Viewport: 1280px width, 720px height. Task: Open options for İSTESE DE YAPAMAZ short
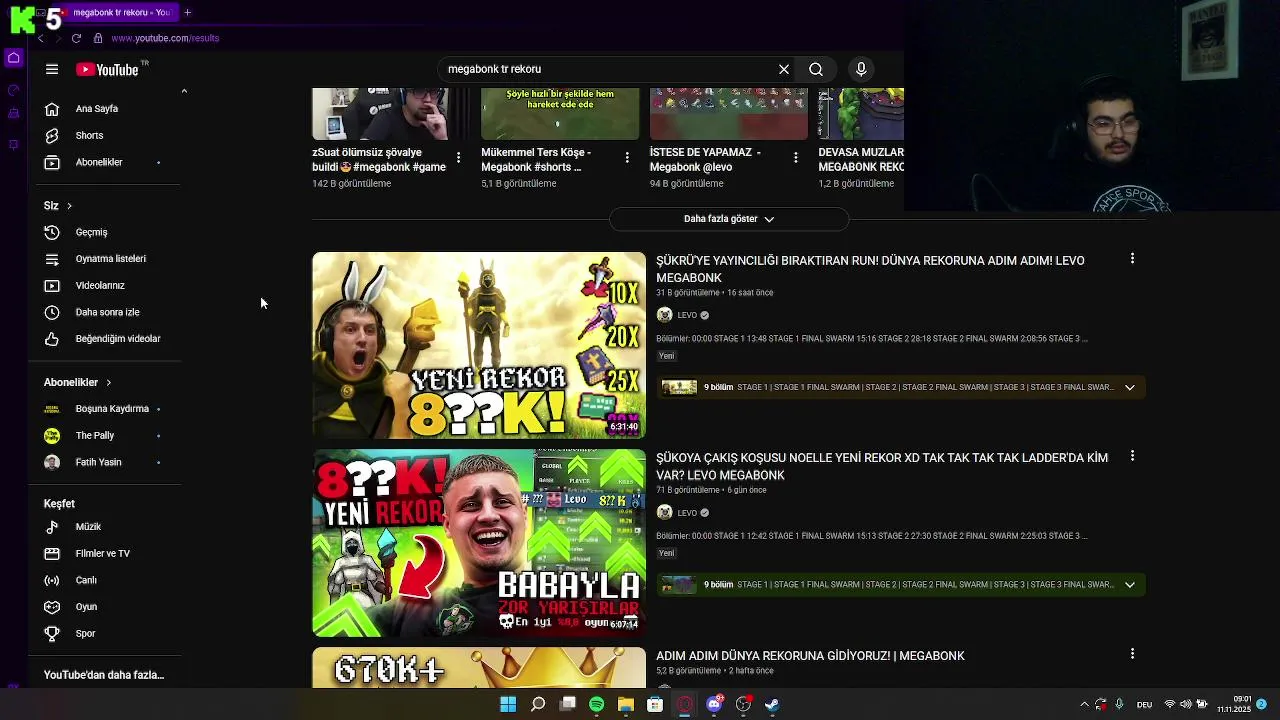[796, 158]
